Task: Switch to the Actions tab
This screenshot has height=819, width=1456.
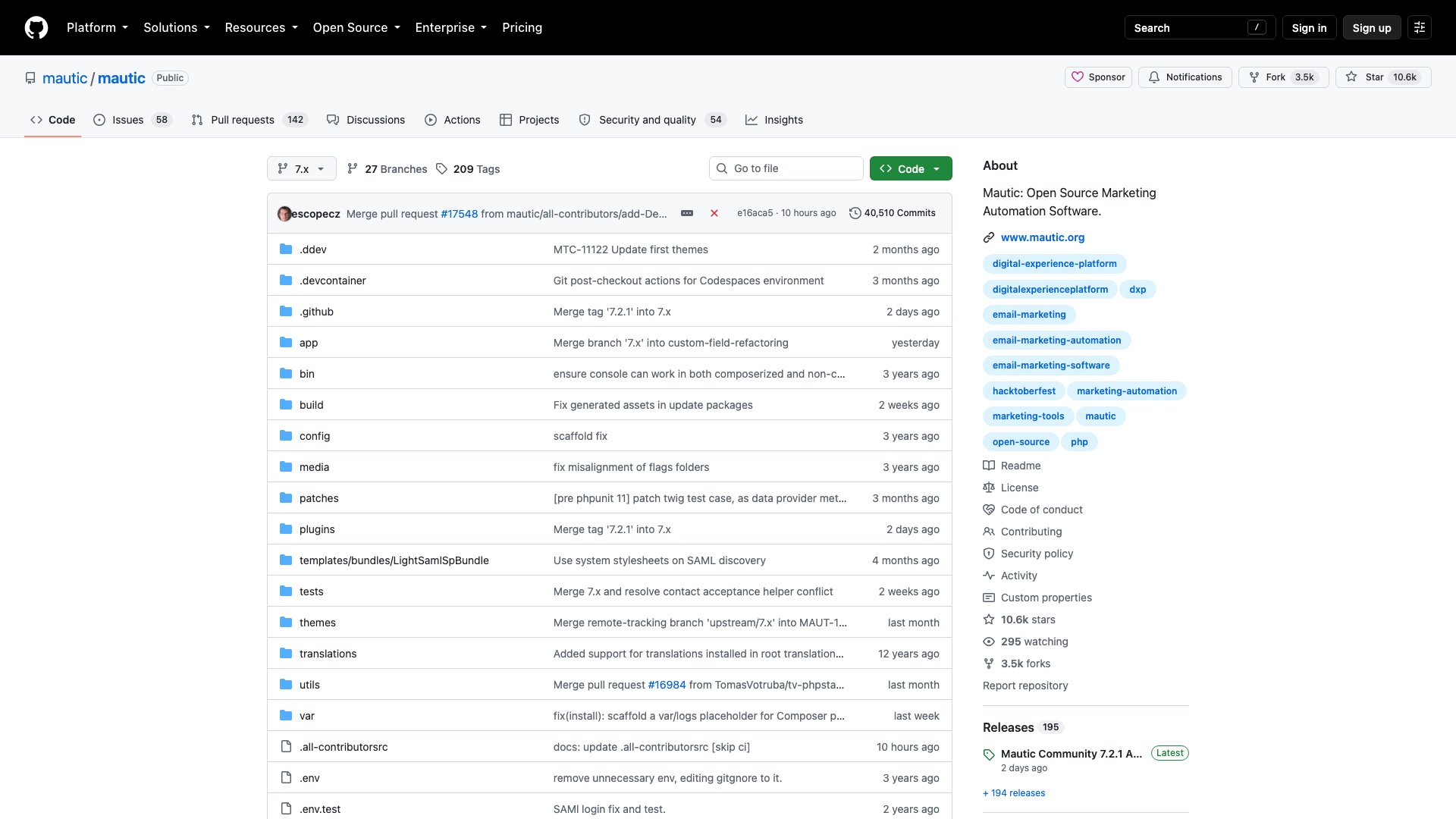Action: point(453,120)
